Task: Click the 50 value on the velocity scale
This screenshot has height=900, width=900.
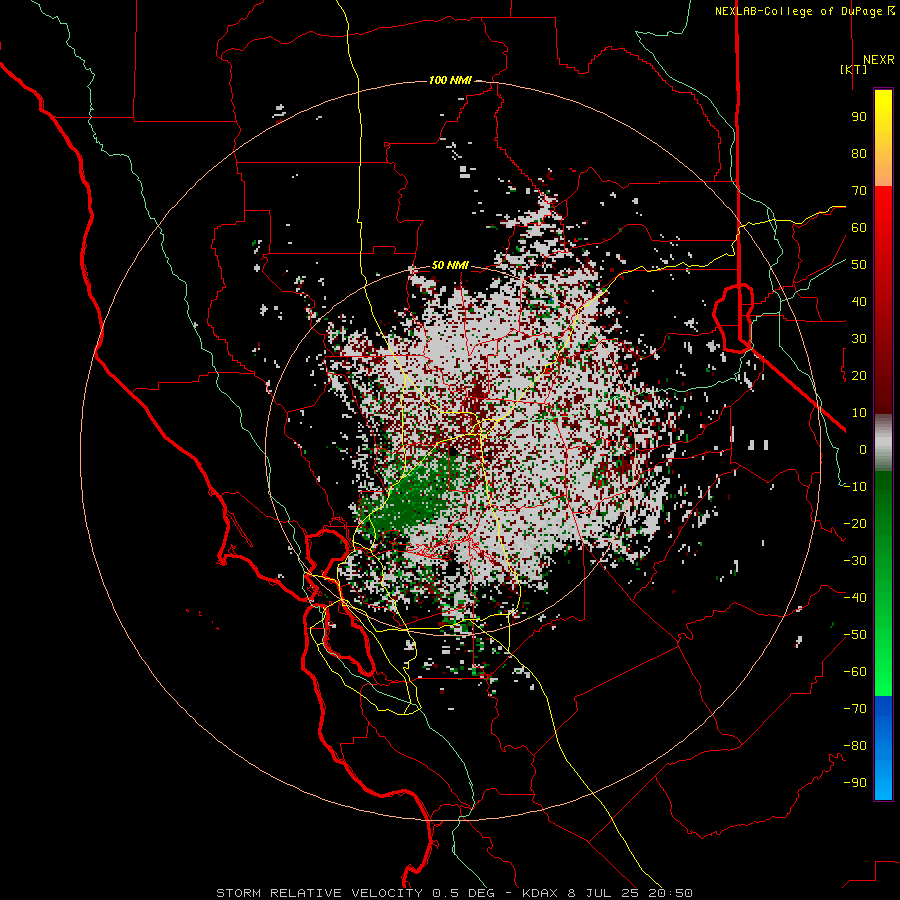Action: pyautogui.click(x=859, y=265)
